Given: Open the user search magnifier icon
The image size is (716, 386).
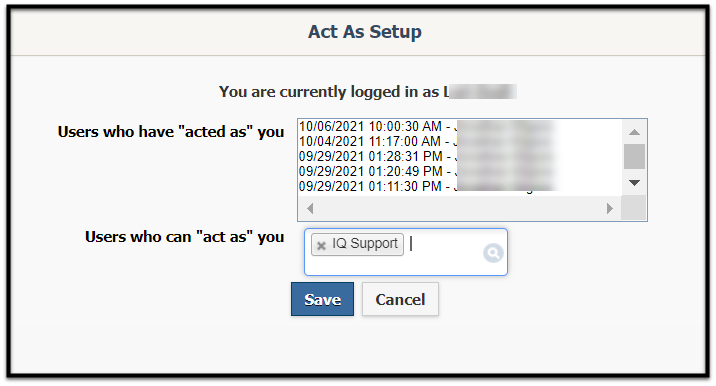Looking at the screenshot, I should point(493,253).
